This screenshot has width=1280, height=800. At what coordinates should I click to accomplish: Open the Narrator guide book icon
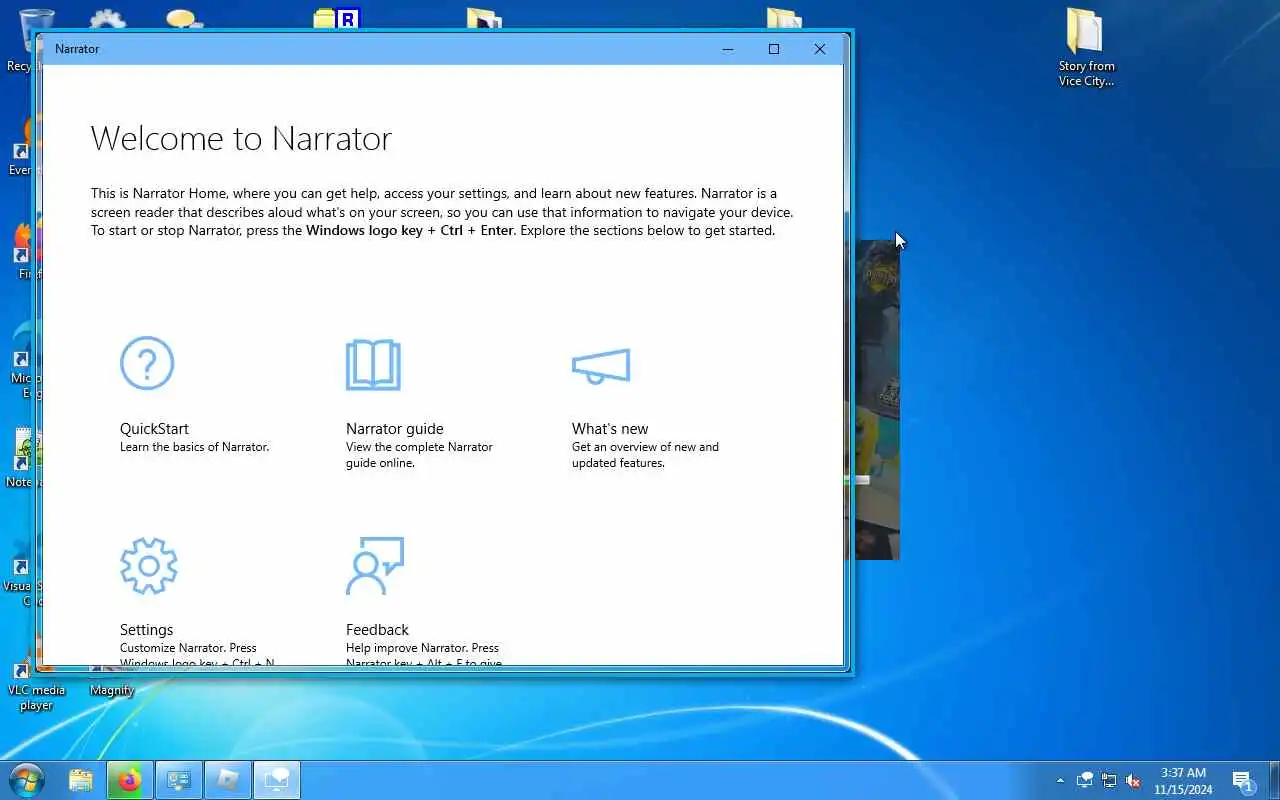373,364
